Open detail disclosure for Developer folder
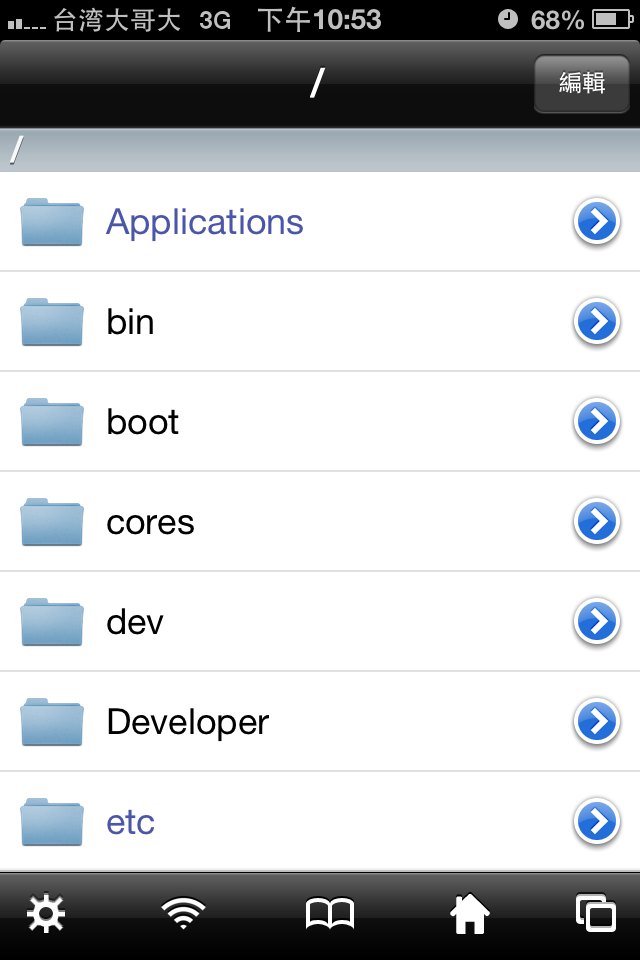Viewport: 640px width, 960px height. [x=597, y=721]
